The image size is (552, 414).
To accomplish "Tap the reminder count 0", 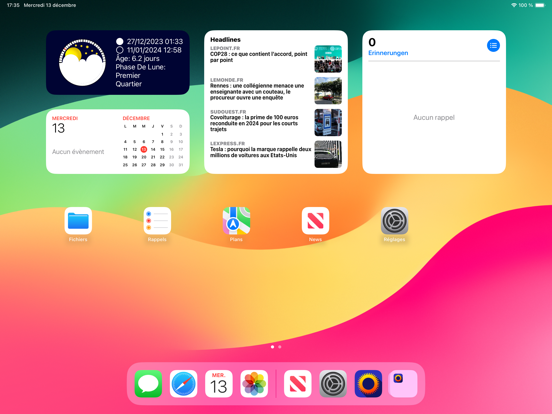I will click(372, 42).
